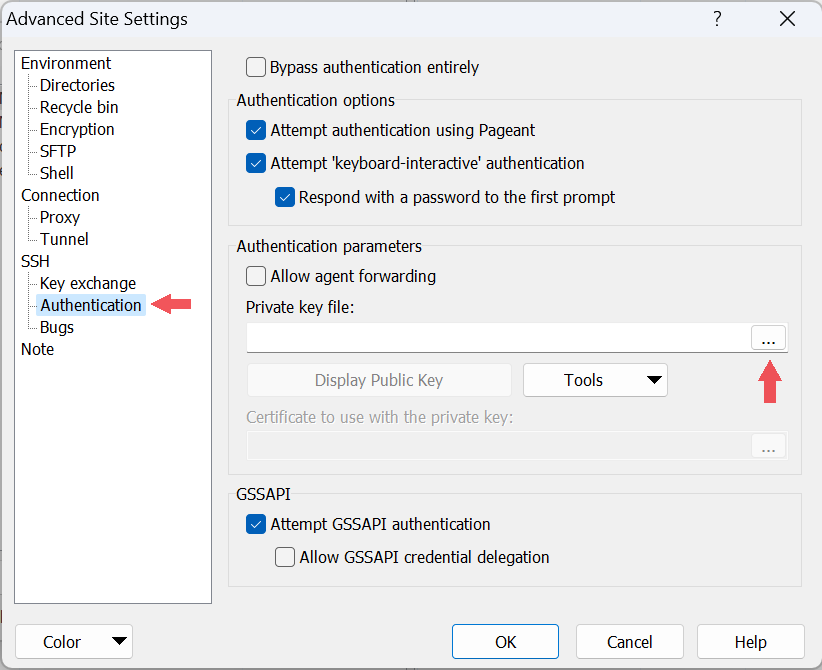Select Bugs under SSH
Screen dimensions: 822x670
57,327
